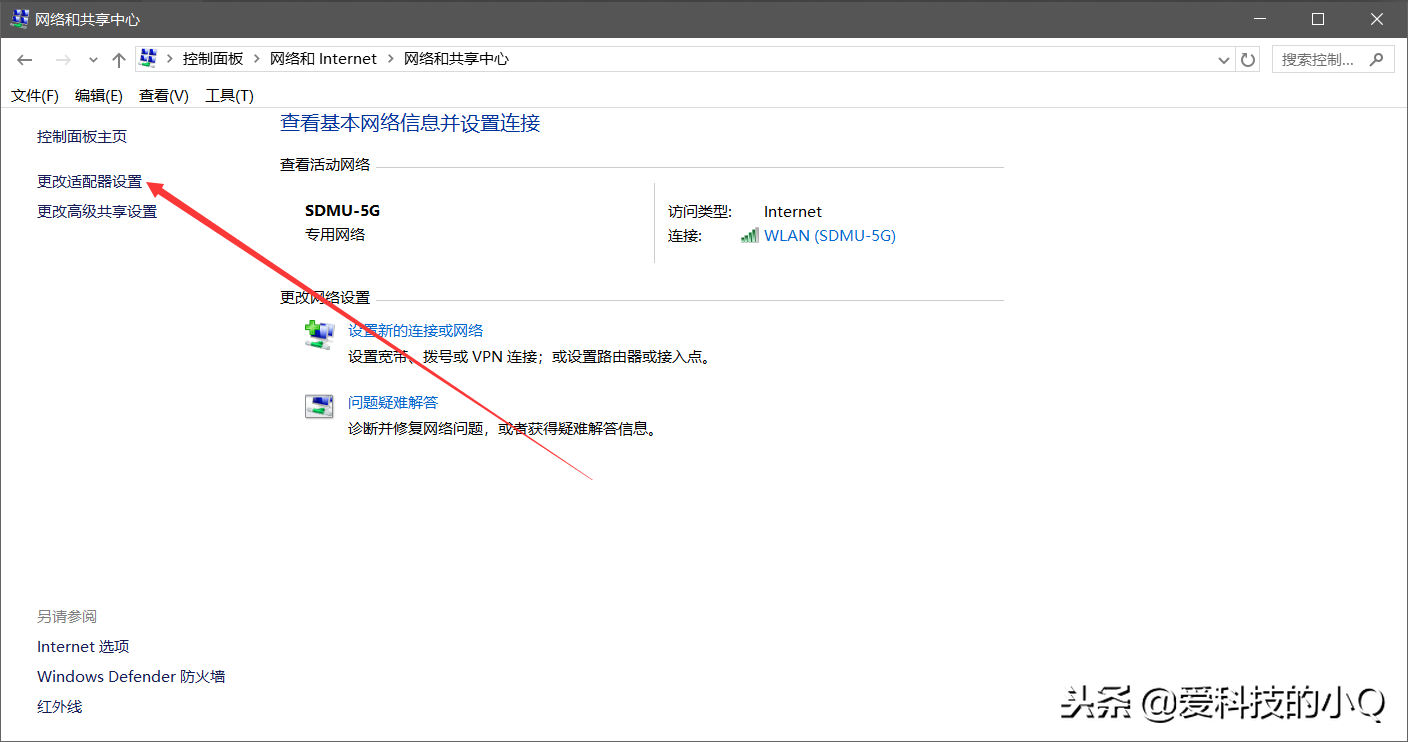1408x742 pixels.
Task: Go back with the Back arrow
Action: tap(25, 60)
